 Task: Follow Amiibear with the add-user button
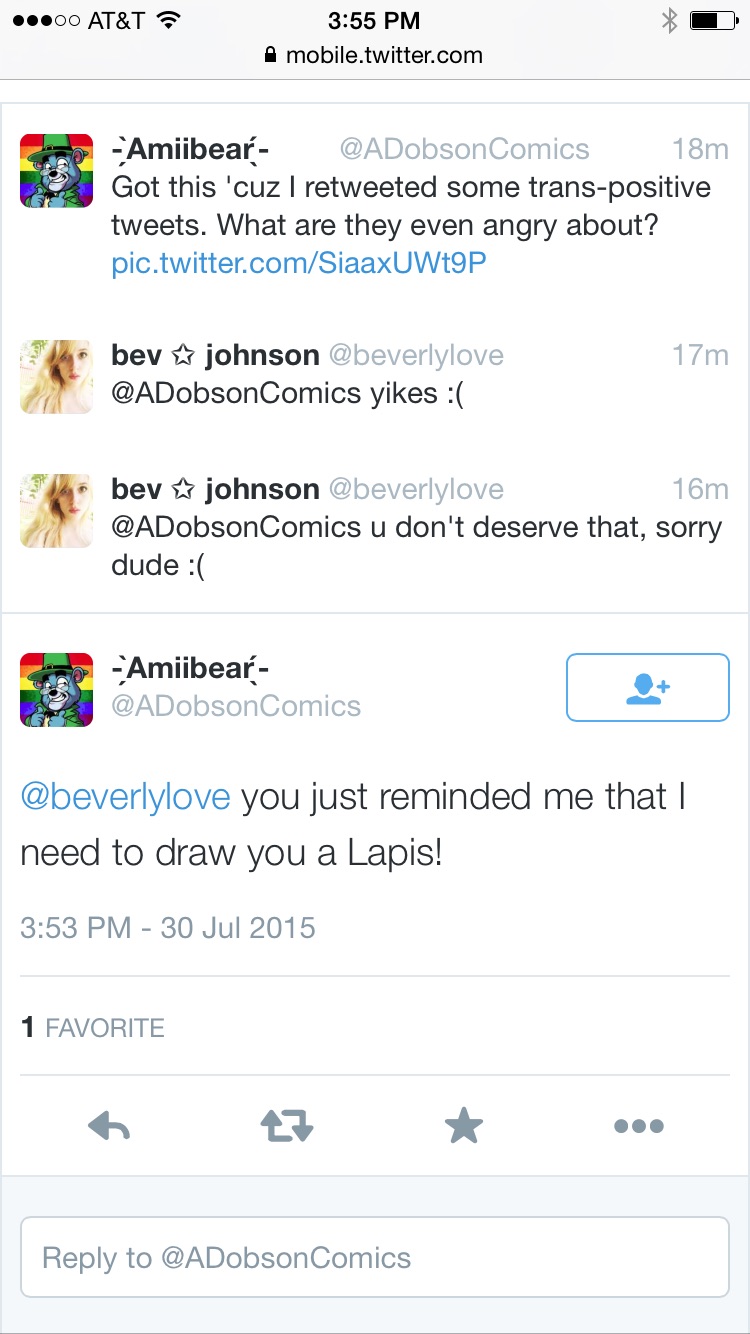click(648, 687)
